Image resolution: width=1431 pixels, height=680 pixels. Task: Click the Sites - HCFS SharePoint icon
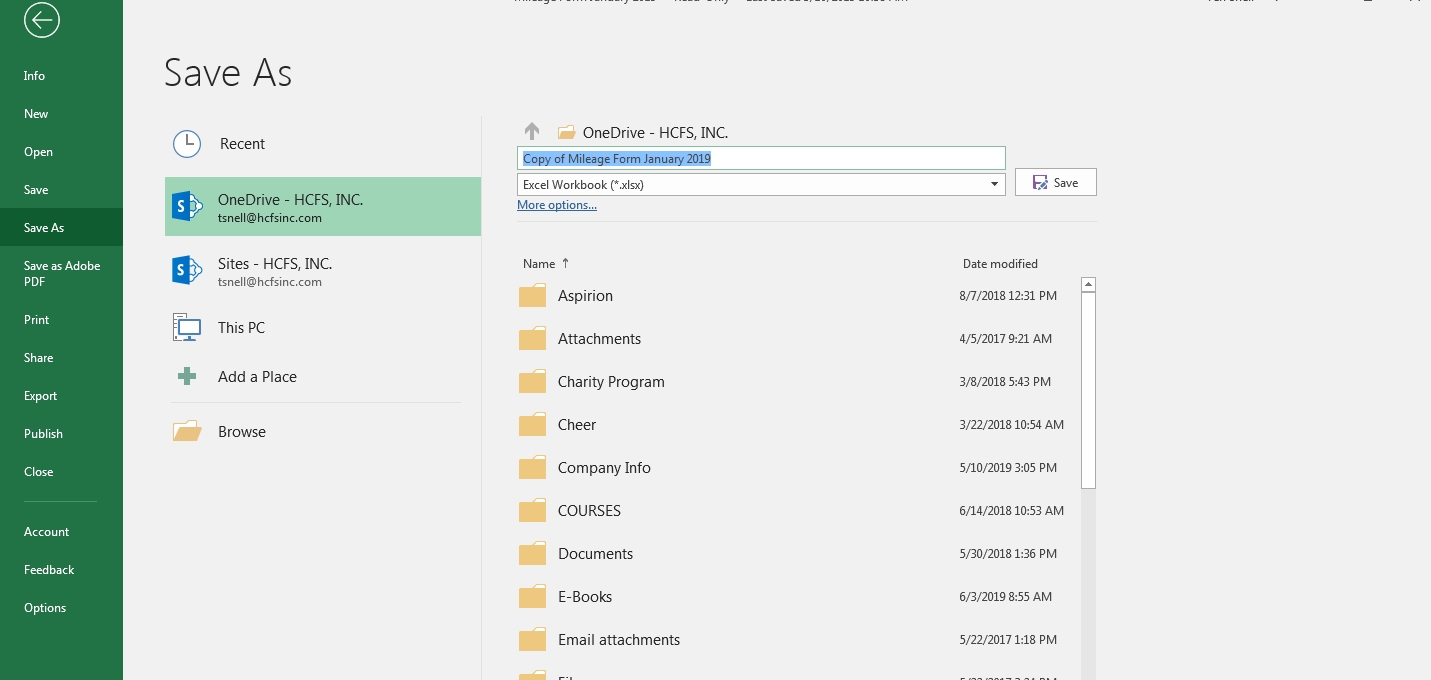point(187,270)
